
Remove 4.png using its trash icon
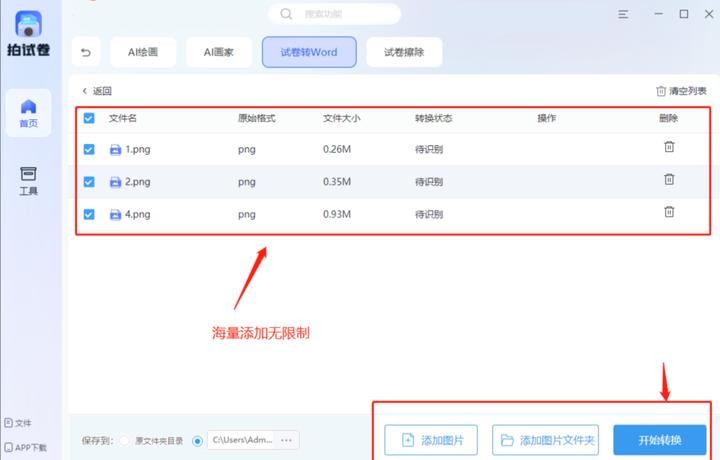click(669, 212)
